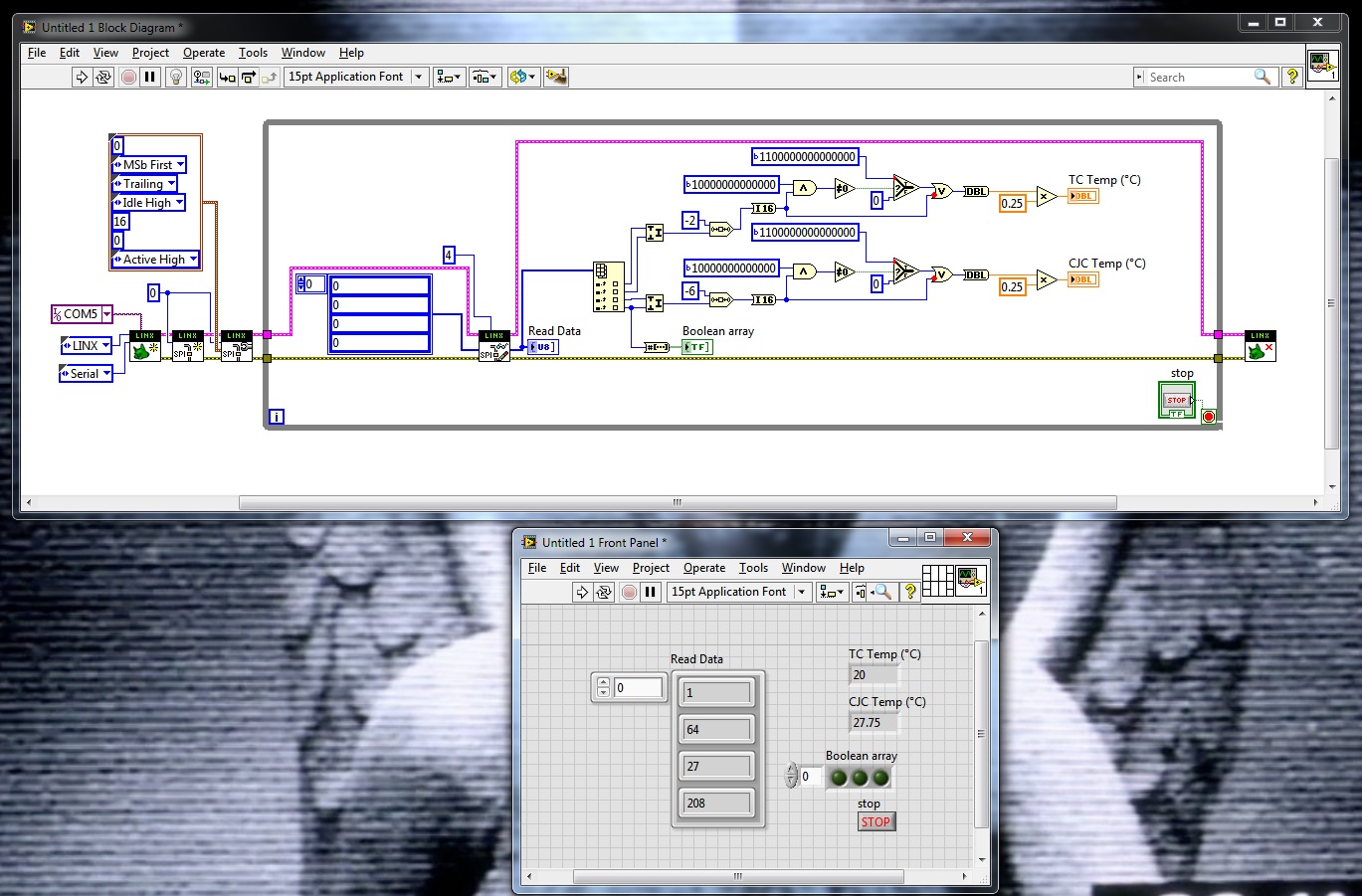
Task: Click Step Over debugging icon
Action: point(249,77)
